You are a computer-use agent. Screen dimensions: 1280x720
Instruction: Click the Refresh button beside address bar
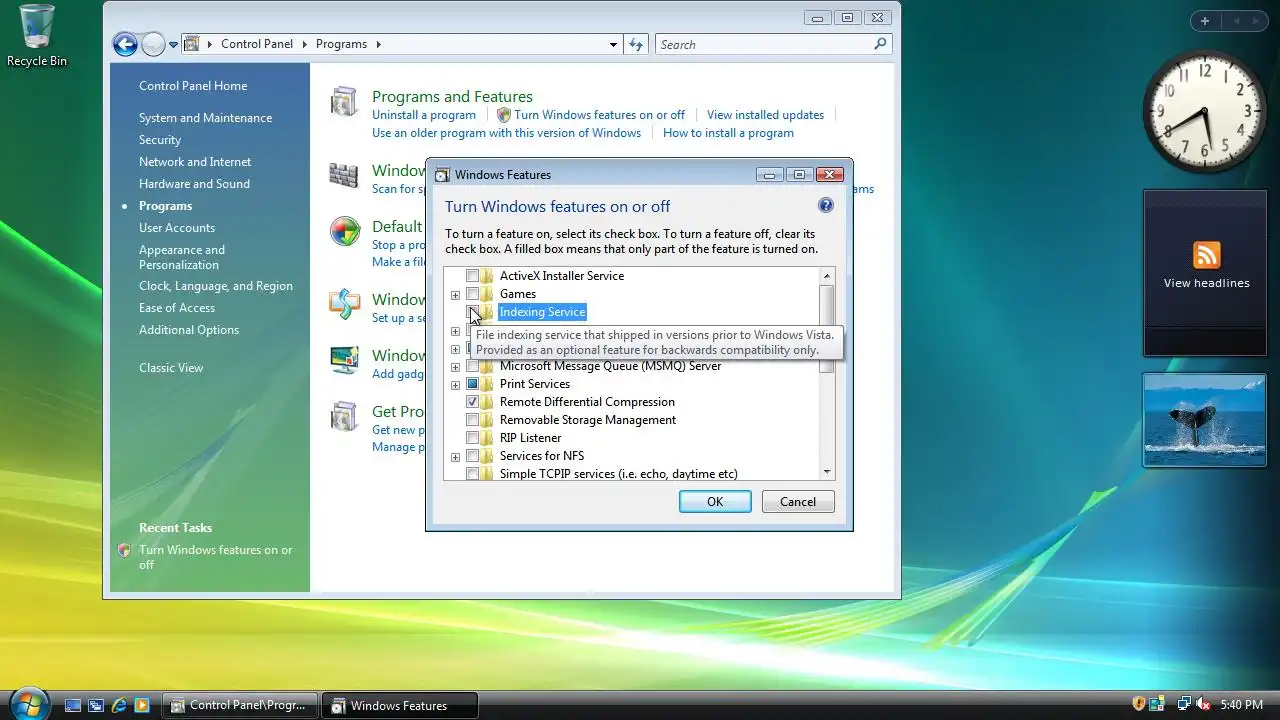[x=636, y=44]
